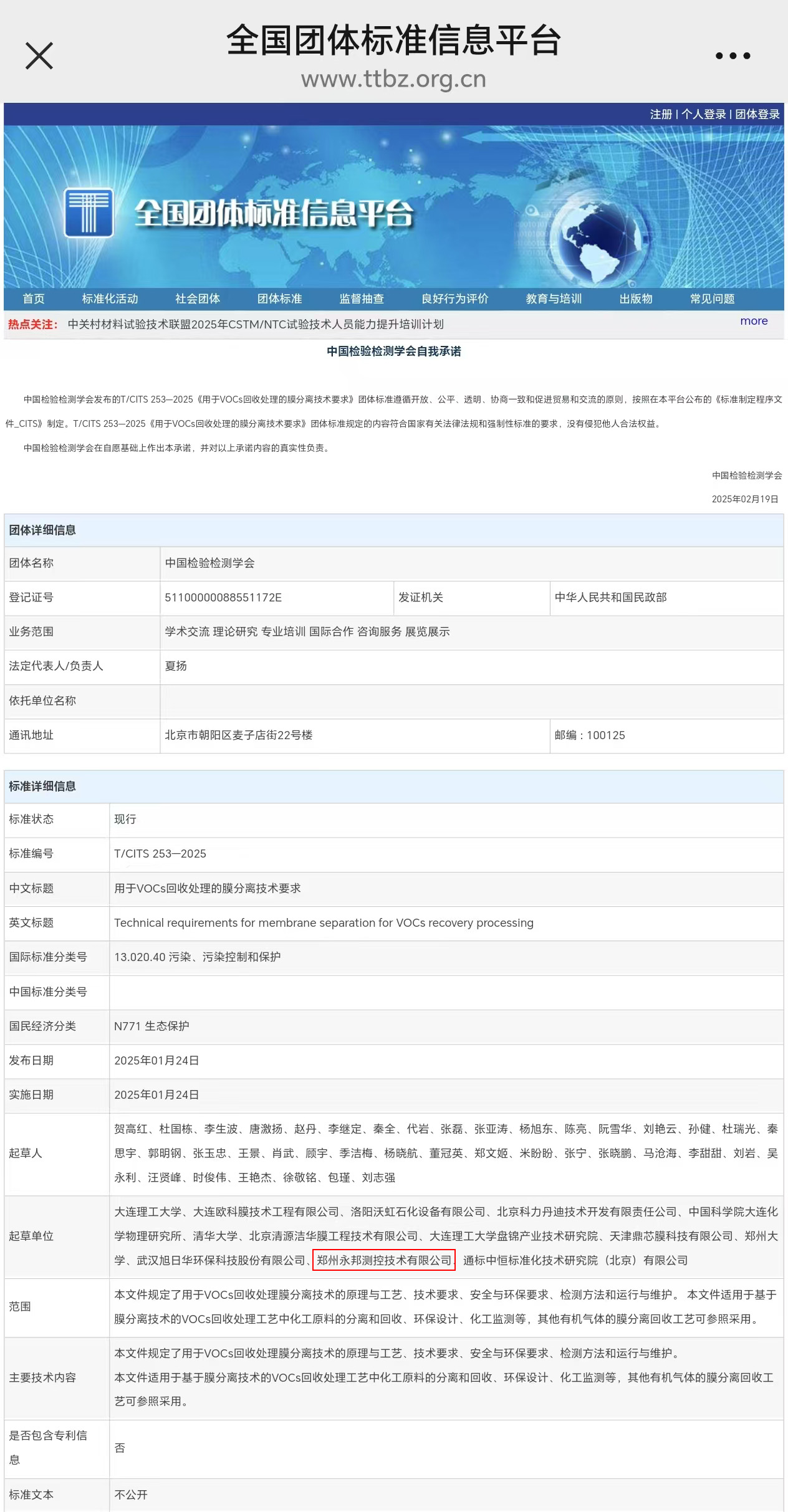Click the patent info value 否

(120, 1448)
